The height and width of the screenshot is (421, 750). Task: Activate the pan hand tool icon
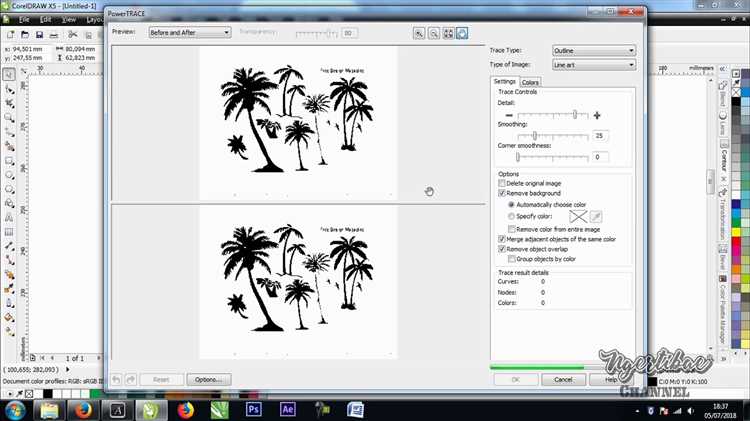[462, 33]
